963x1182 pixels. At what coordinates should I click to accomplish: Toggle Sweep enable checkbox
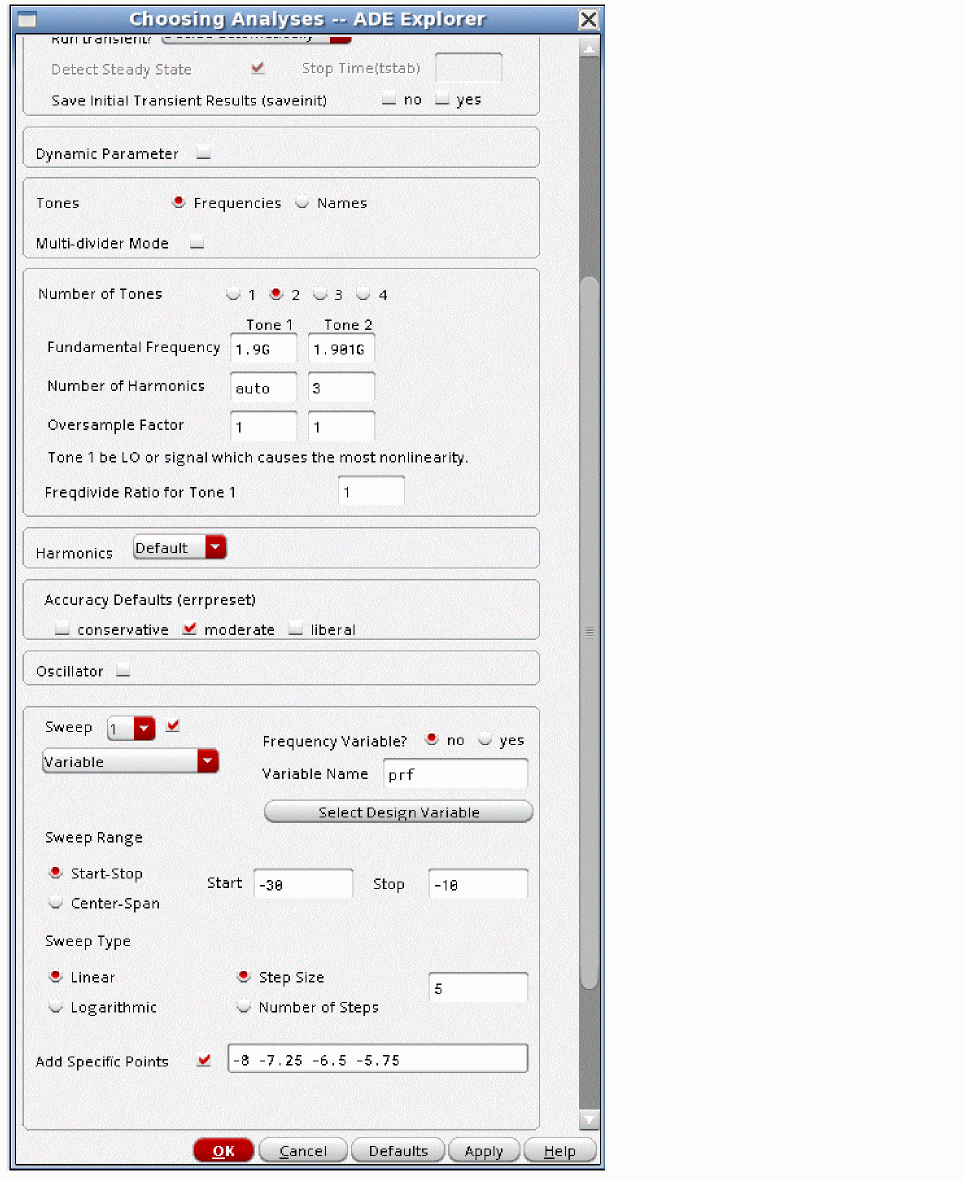coord(173,726)
